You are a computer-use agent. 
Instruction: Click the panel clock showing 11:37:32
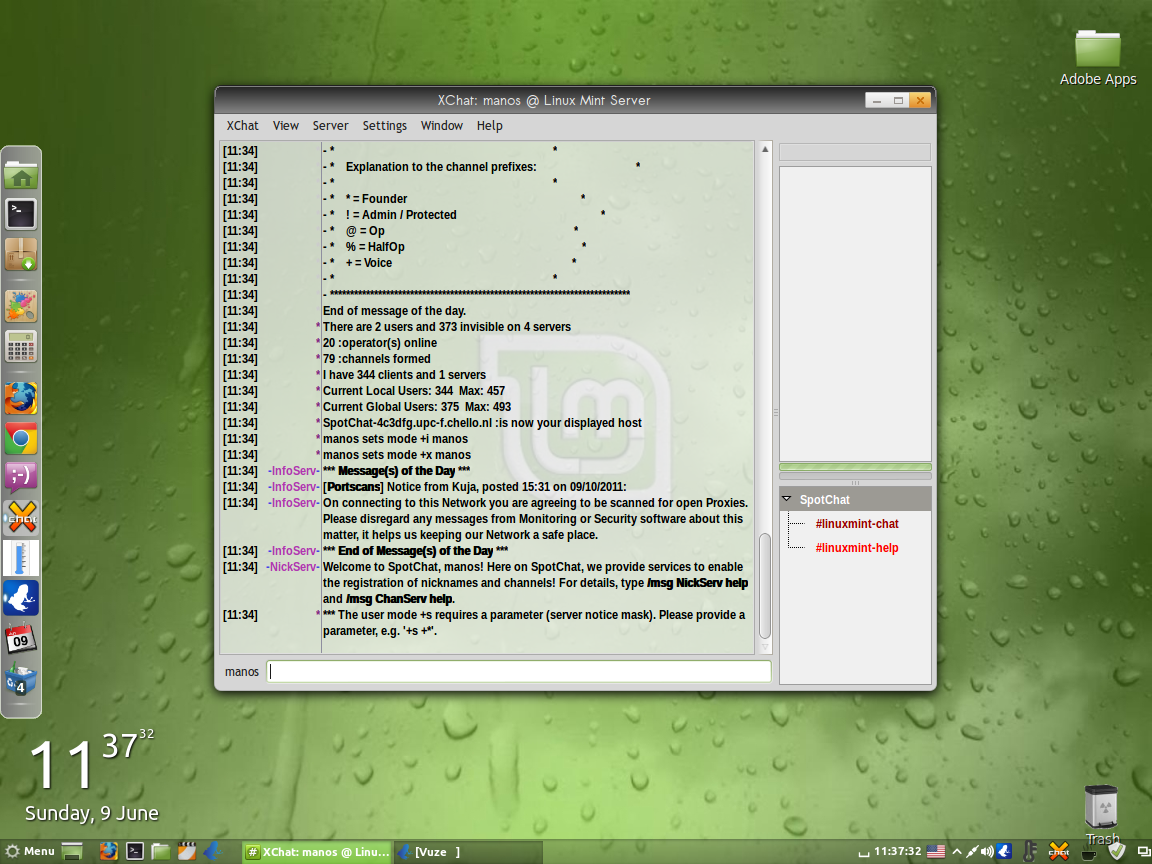pos(897,852)
